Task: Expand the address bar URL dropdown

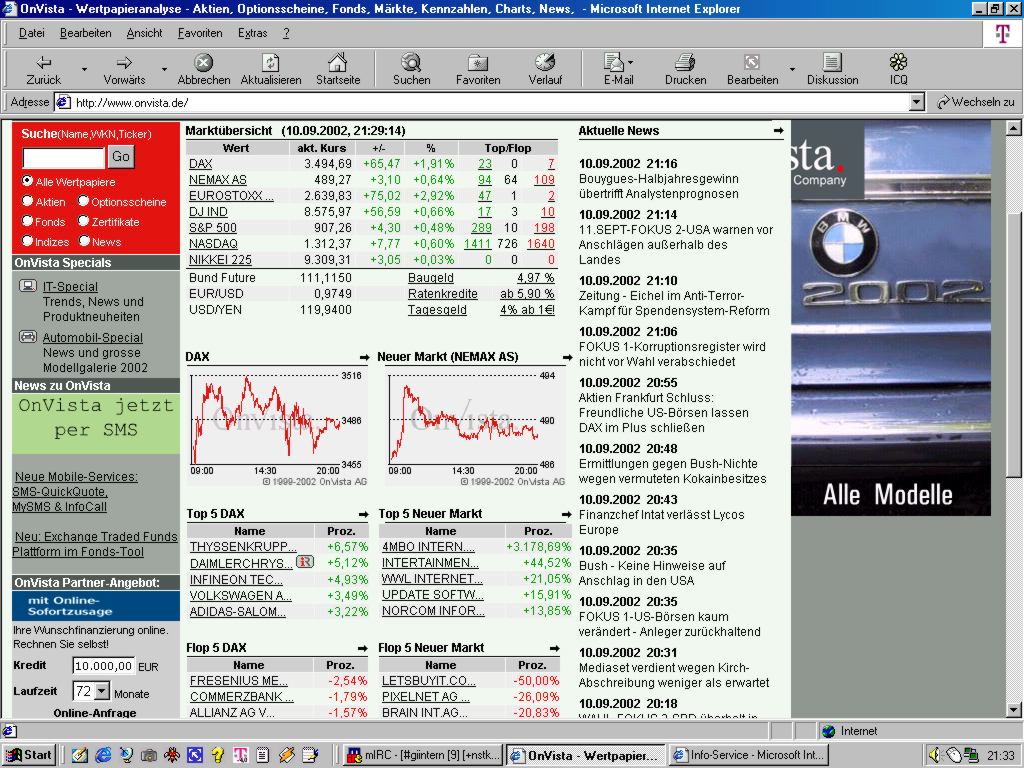Action: click(x=917, y=102)
